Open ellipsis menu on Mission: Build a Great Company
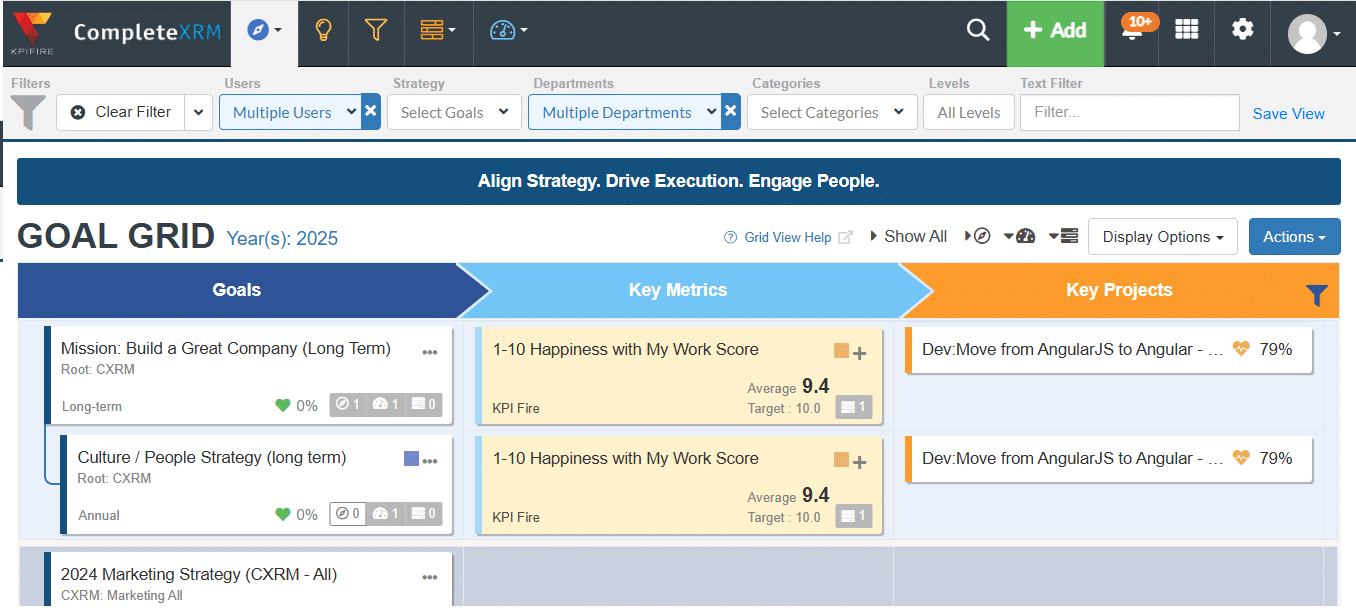This screenshot has height=608, width=1356. tap(430, 352)
